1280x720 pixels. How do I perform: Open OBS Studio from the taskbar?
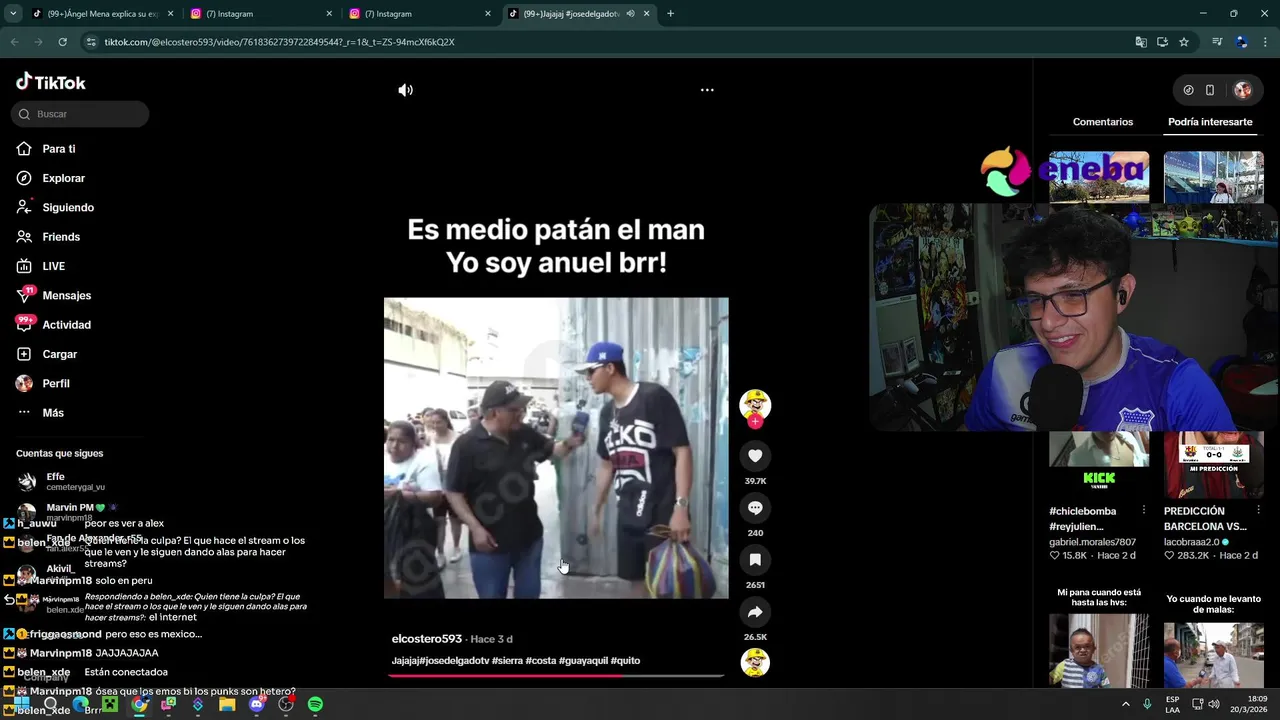coord(286,704)
